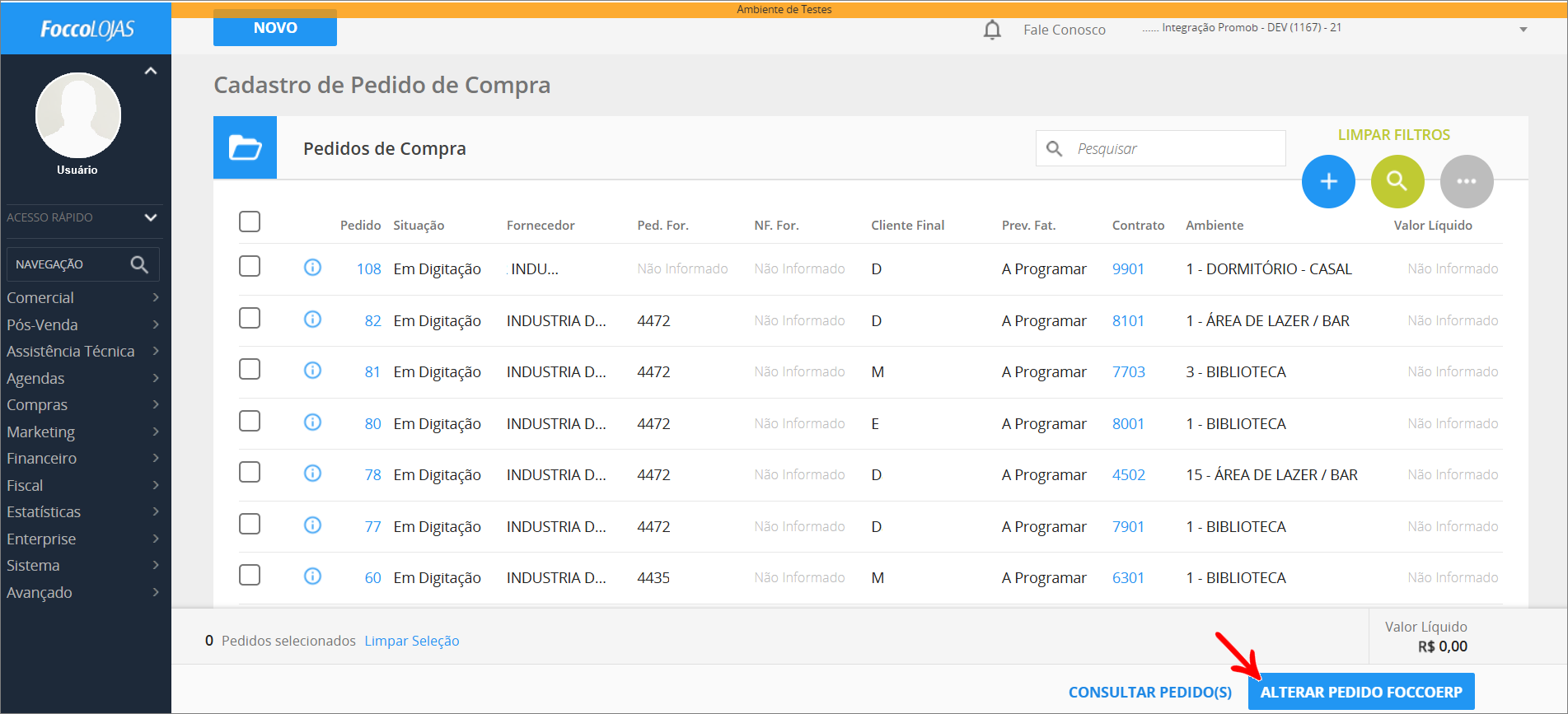Click Limpar Seleção link

click(412, 641)
